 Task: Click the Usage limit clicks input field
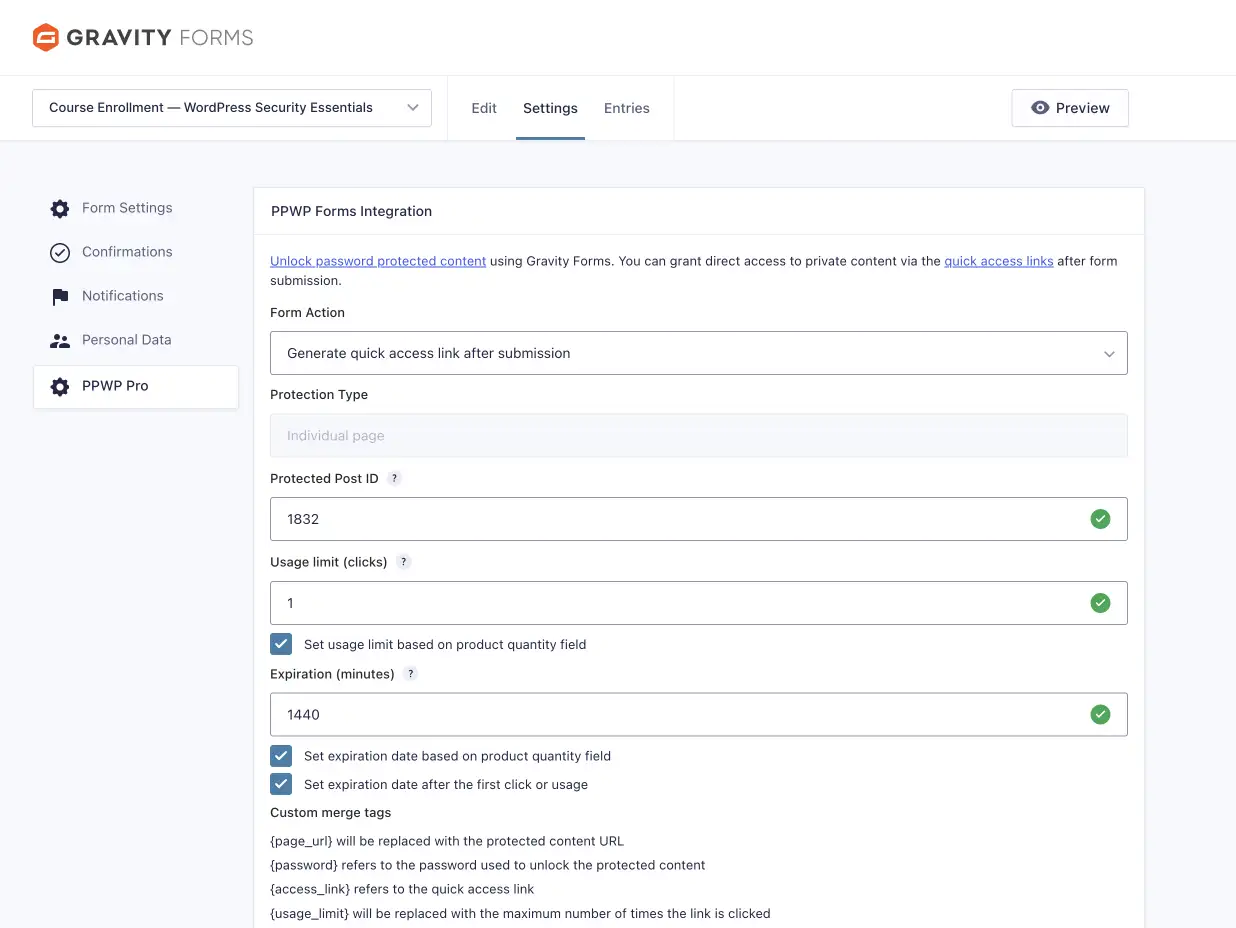coord(699,603)
